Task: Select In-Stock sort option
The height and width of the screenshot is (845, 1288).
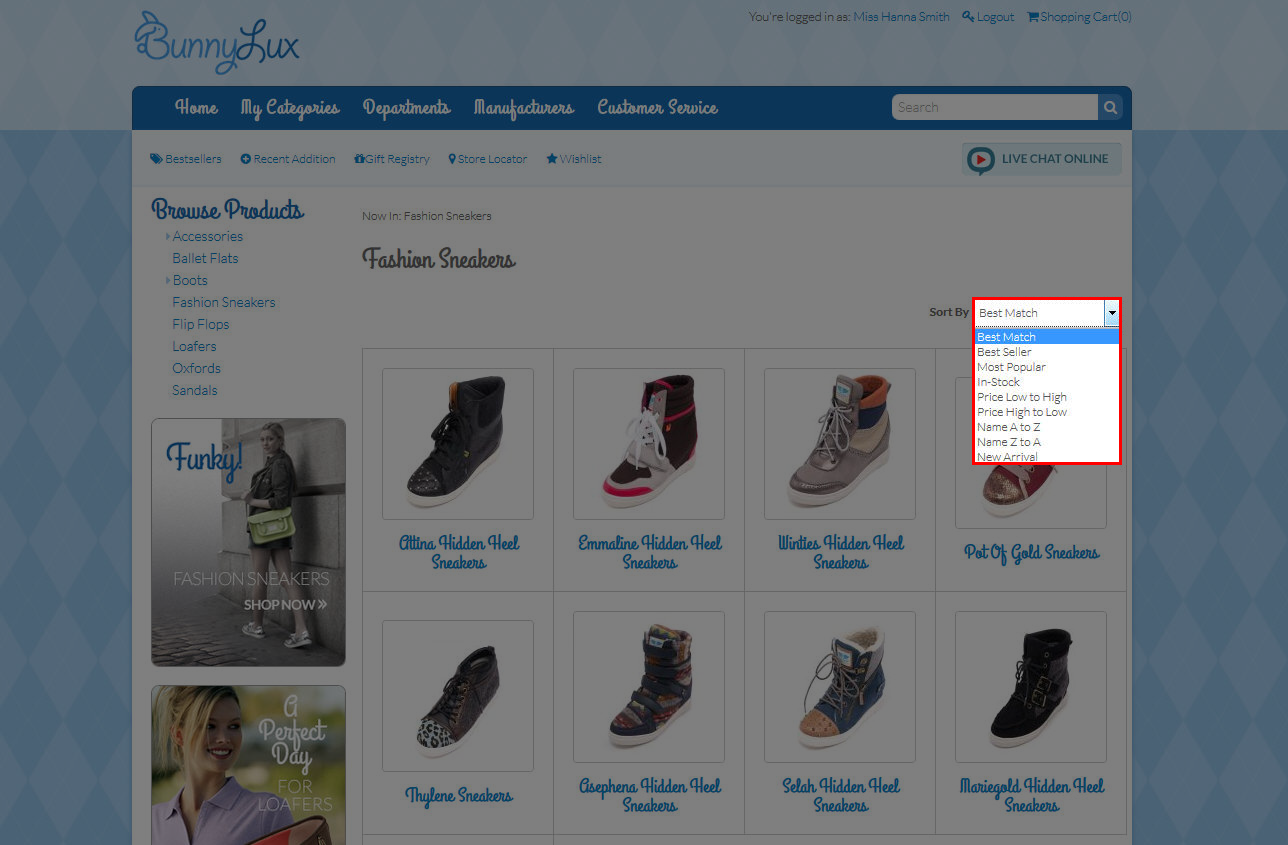Action: coord(1047,382)
